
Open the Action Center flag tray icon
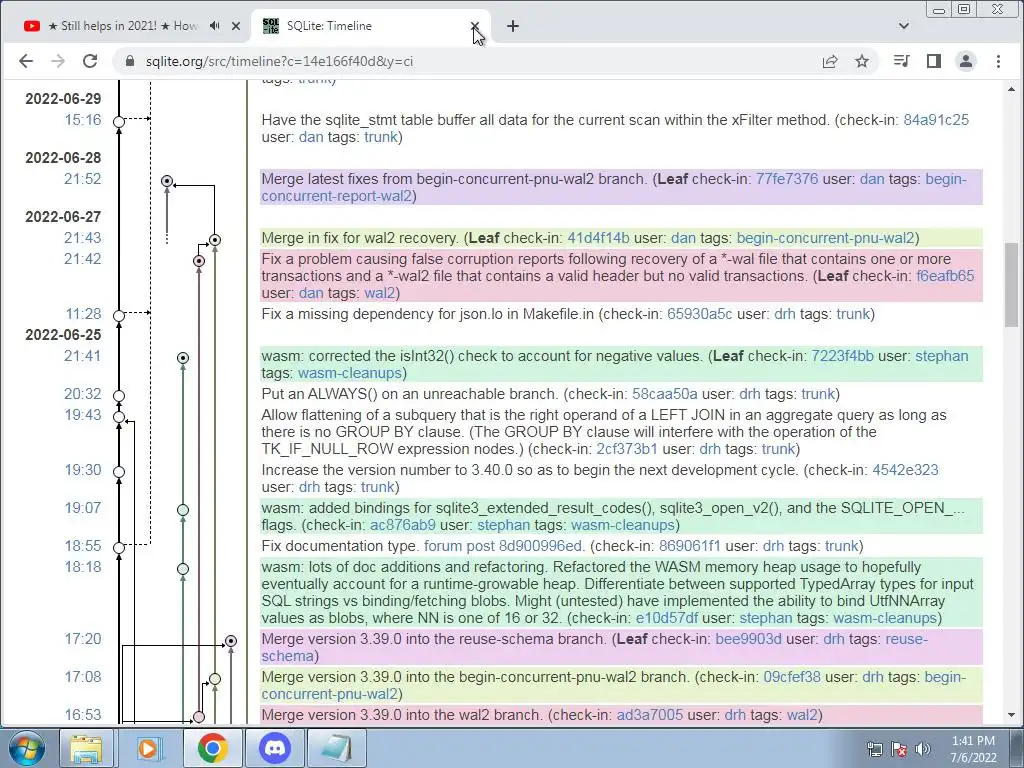pyautogui.click(x=899, y=749)
